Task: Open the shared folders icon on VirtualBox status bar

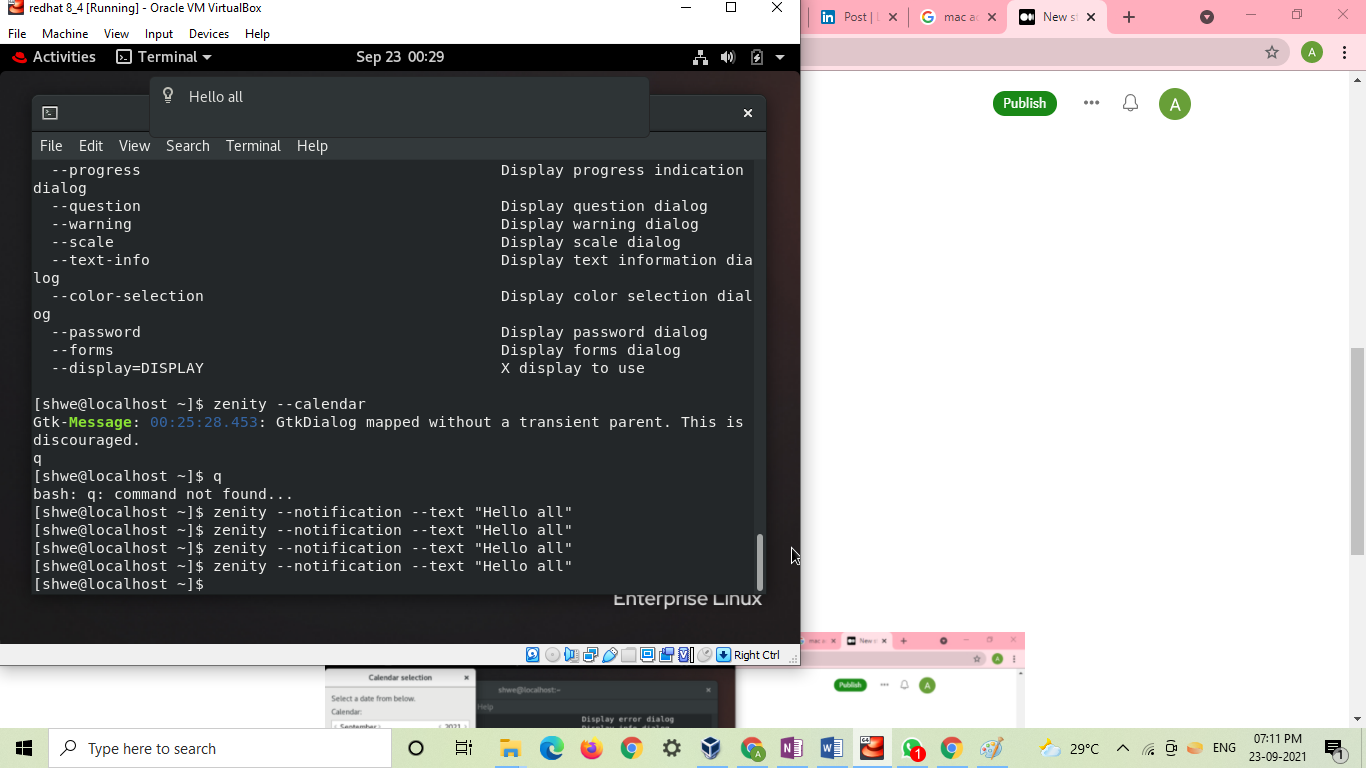Action: tap(627, 654)
